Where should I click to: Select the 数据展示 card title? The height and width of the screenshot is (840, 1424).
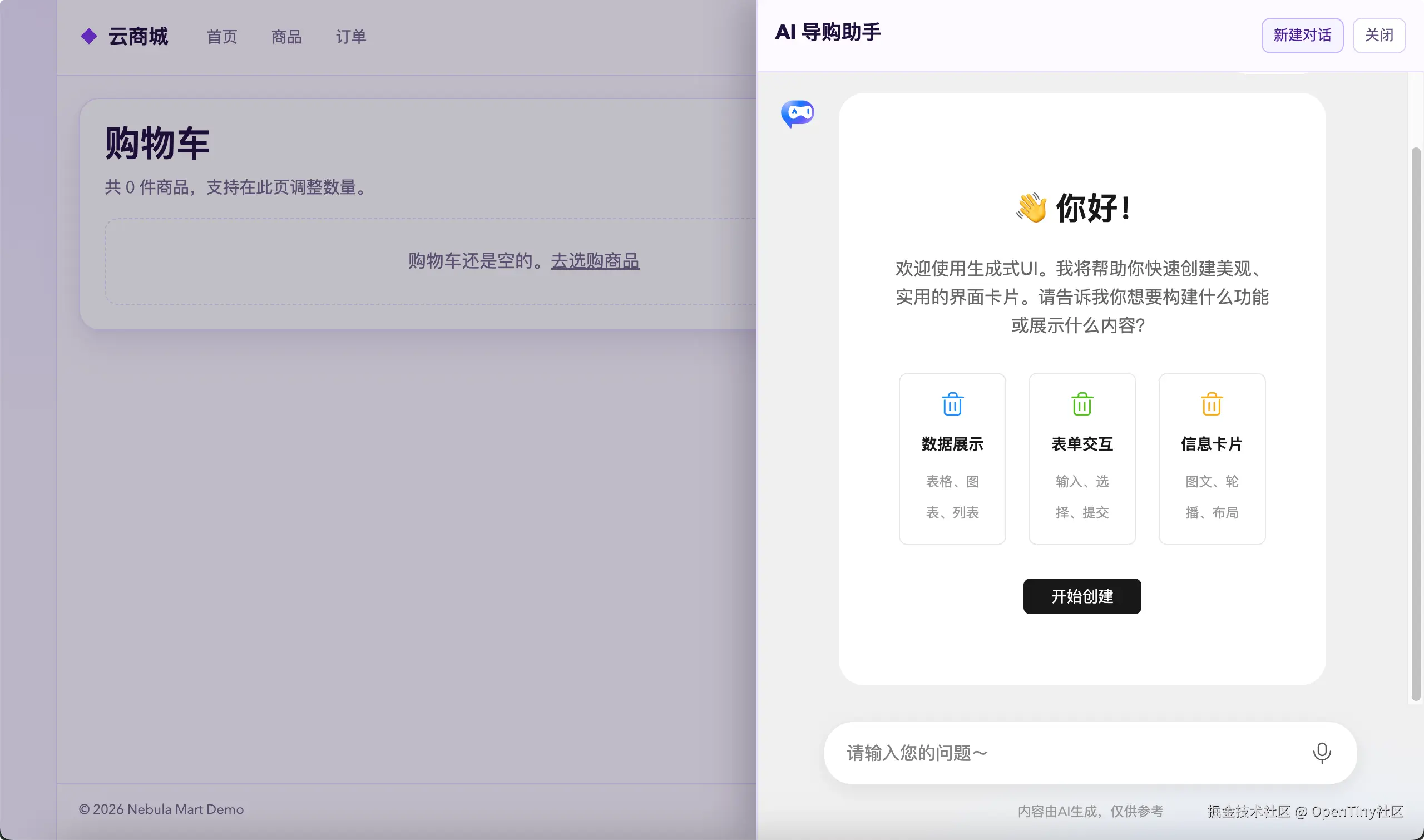952,444
